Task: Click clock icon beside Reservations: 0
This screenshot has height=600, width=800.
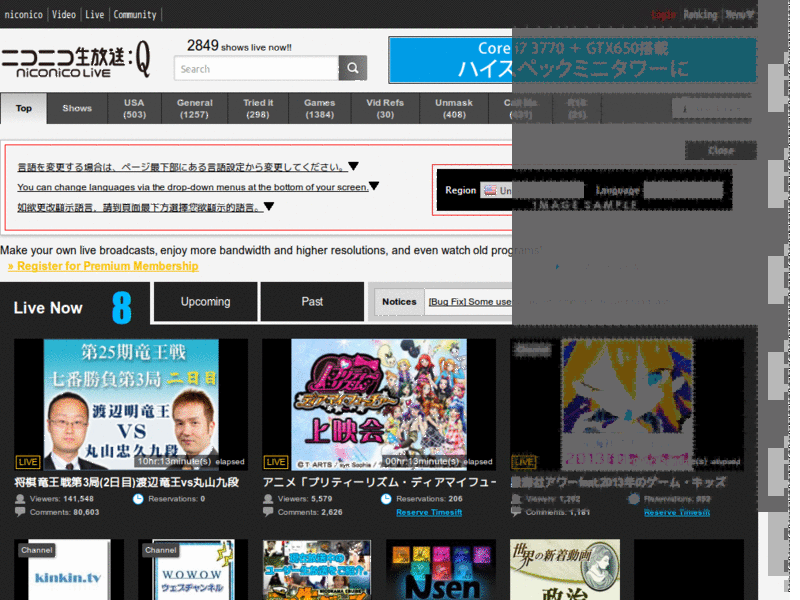Action: tap(138, 499)
